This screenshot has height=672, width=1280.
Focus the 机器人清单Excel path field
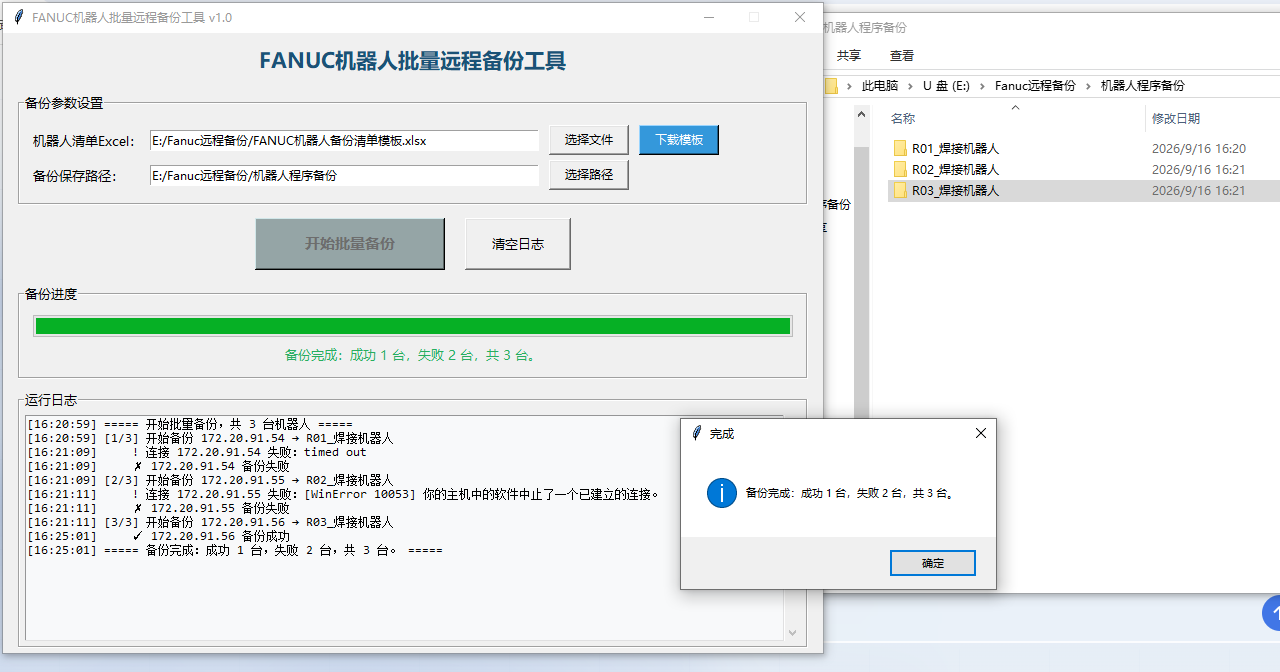click(344, 141)
